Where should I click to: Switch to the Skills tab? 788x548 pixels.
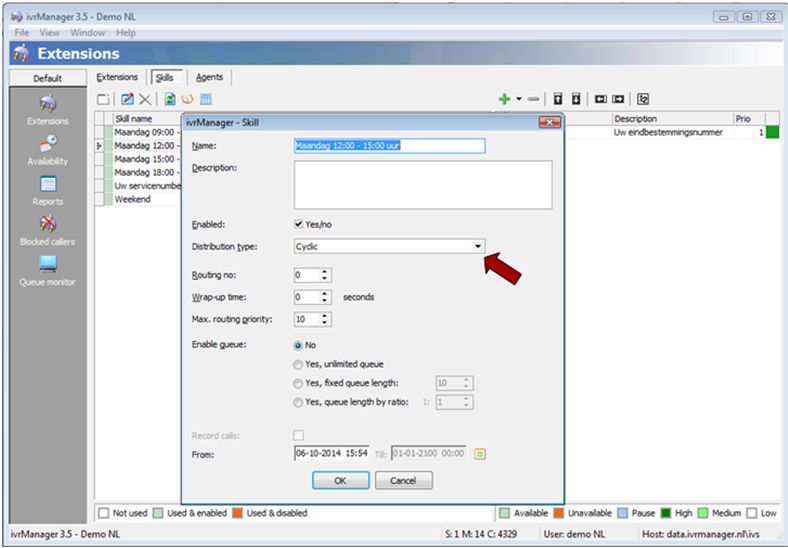coord(164,77)
